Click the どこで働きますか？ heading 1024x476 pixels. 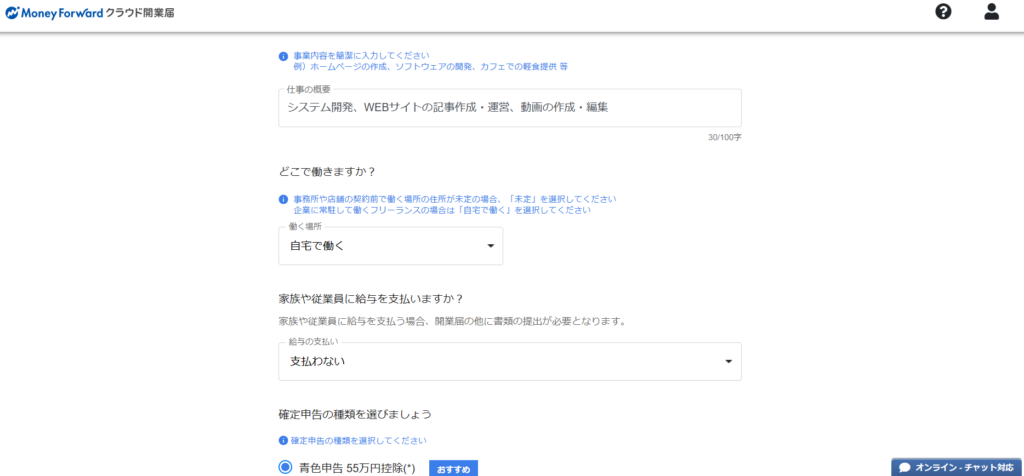pos(326,171)
